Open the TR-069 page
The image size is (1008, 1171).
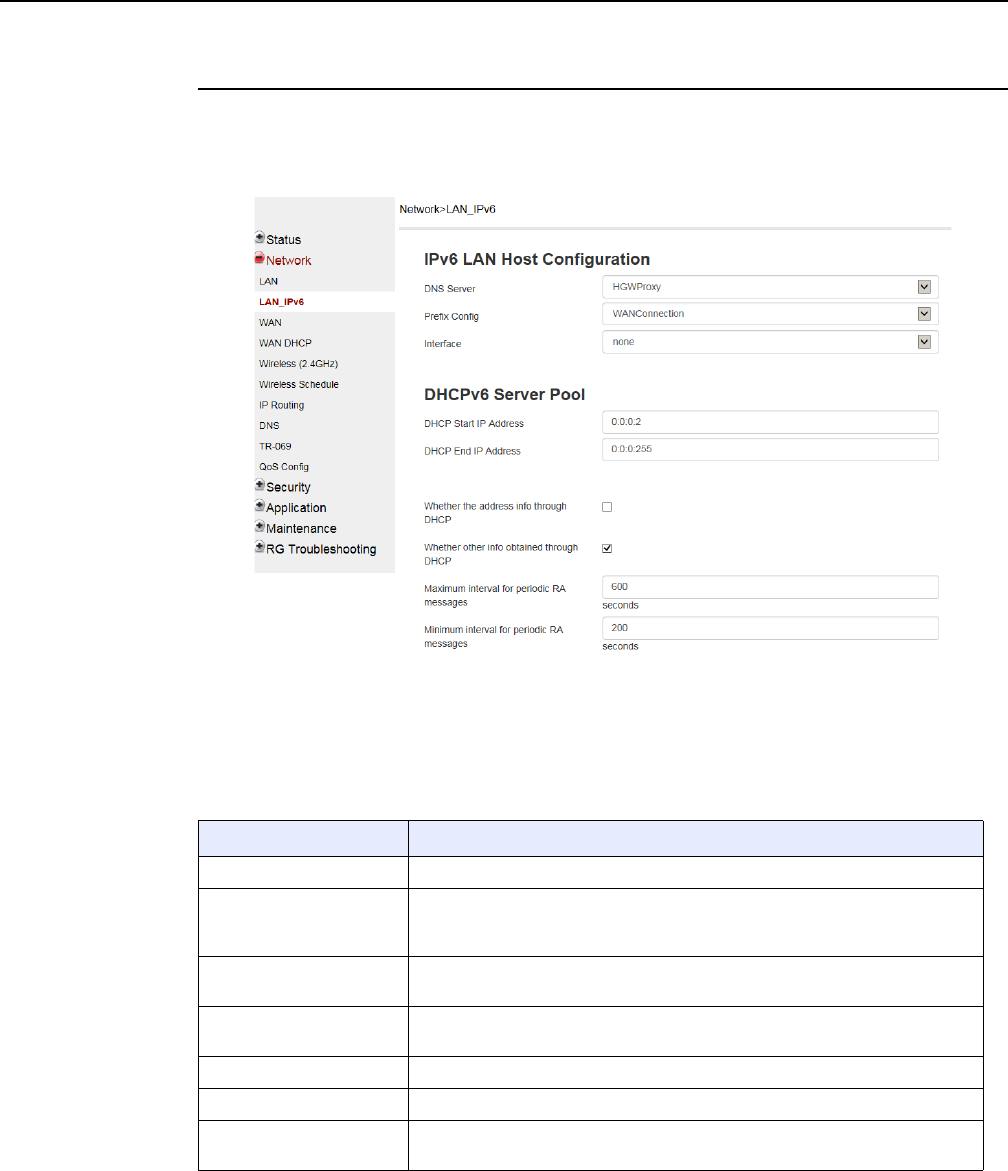tap(275, 446)
